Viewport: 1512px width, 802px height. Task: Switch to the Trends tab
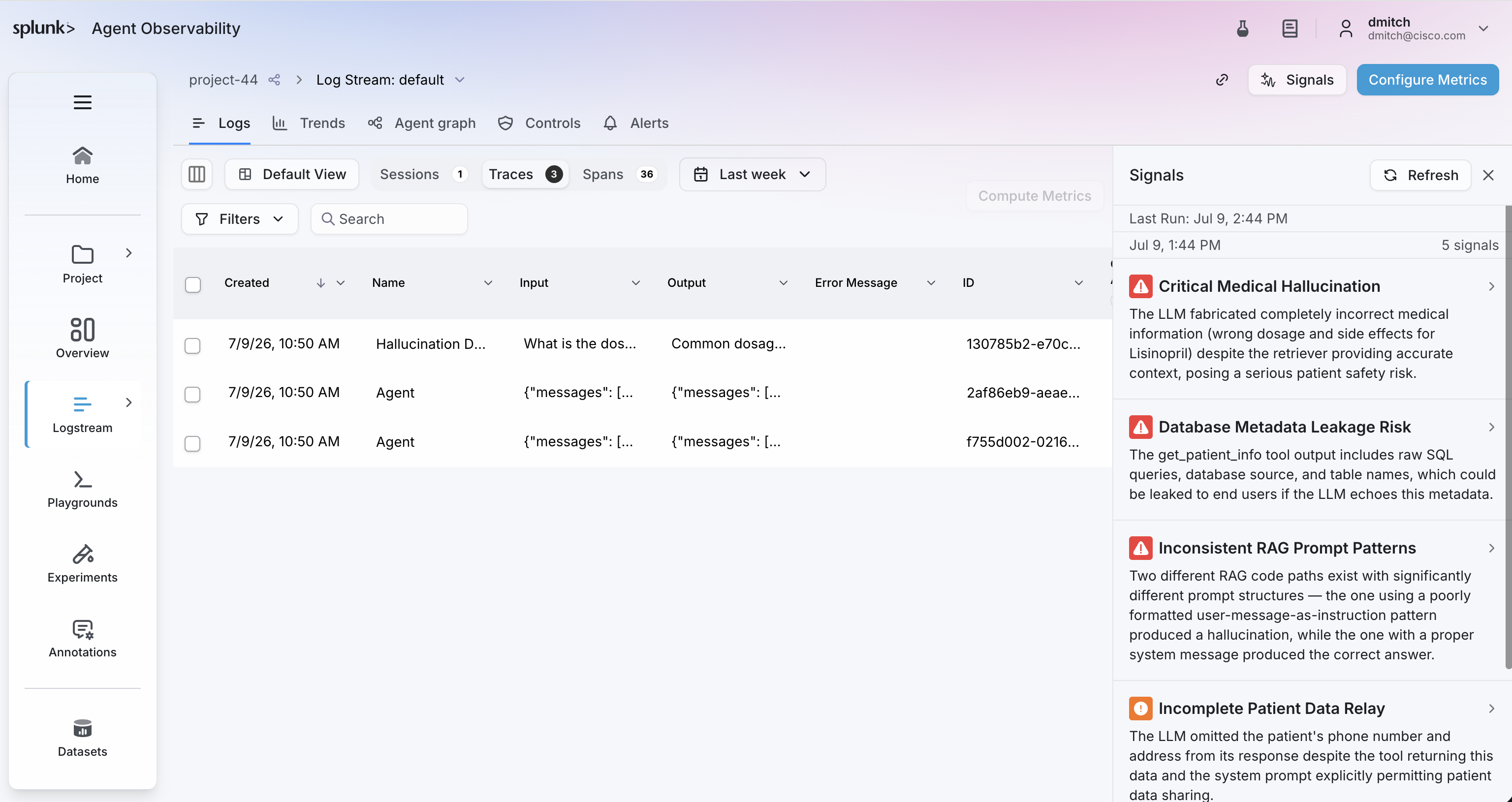click(309, 123)
